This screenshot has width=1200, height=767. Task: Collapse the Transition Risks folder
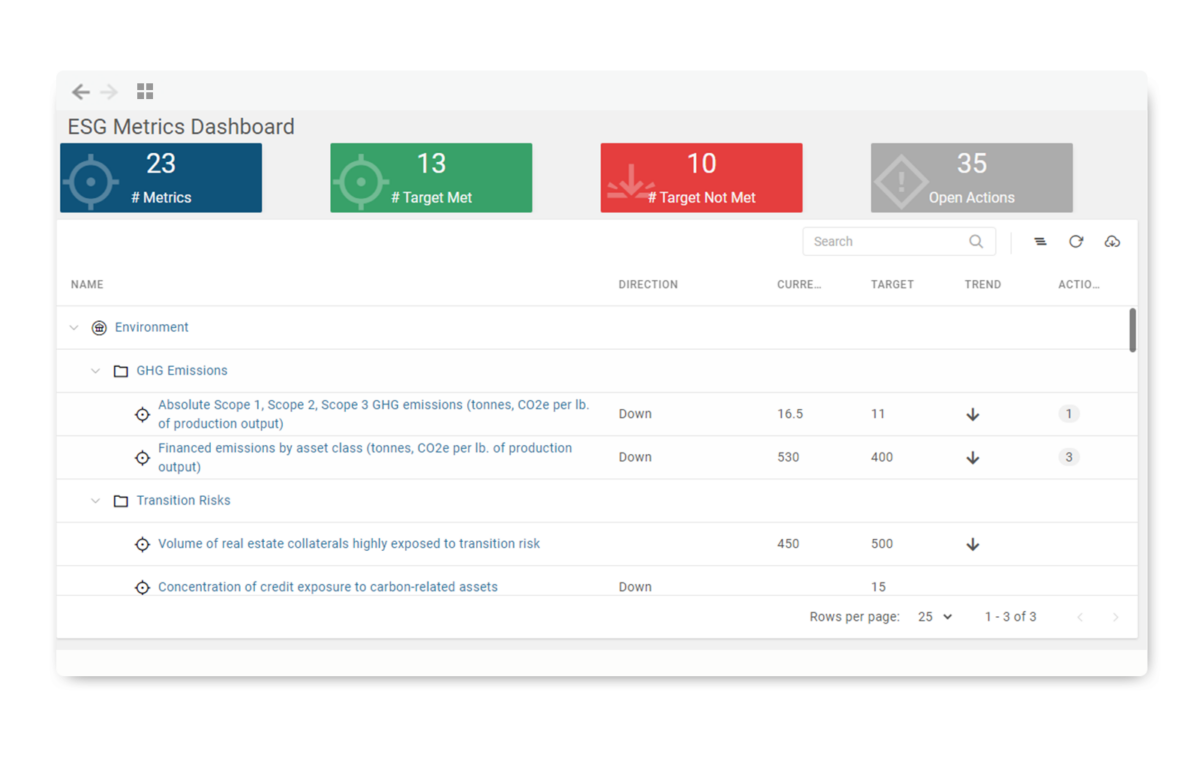(95, 500)
